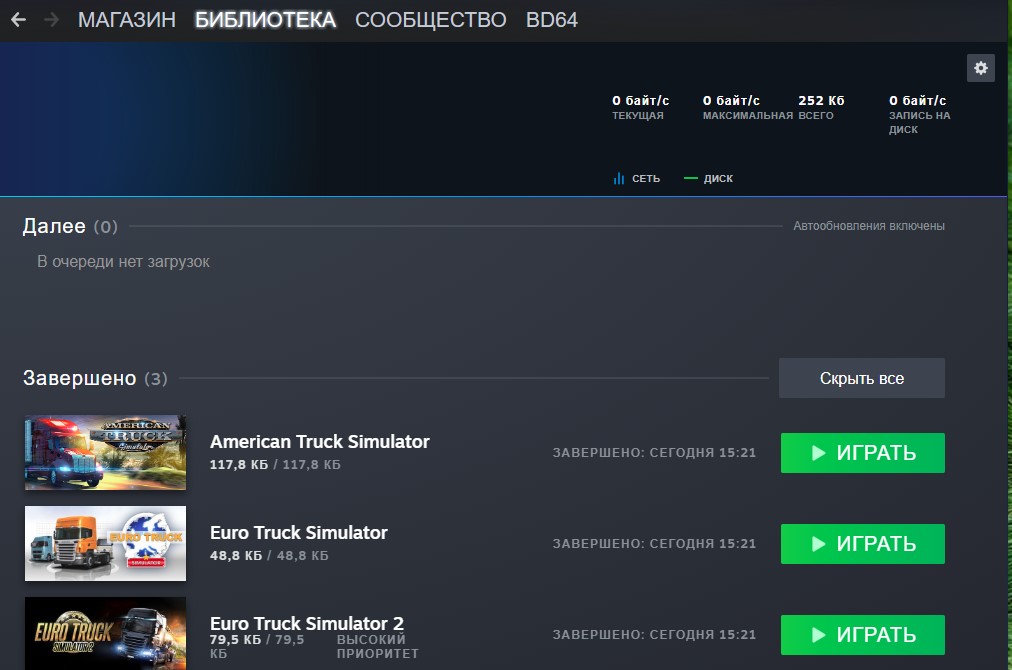Go back with the left arrow
Screen dimensions: 1012x670
pyautogui.click(x=18, y=20)
